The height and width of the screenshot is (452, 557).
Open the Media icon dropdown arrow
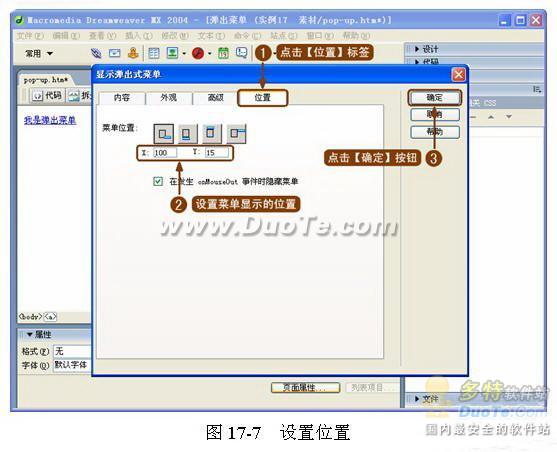coord(210,54)
